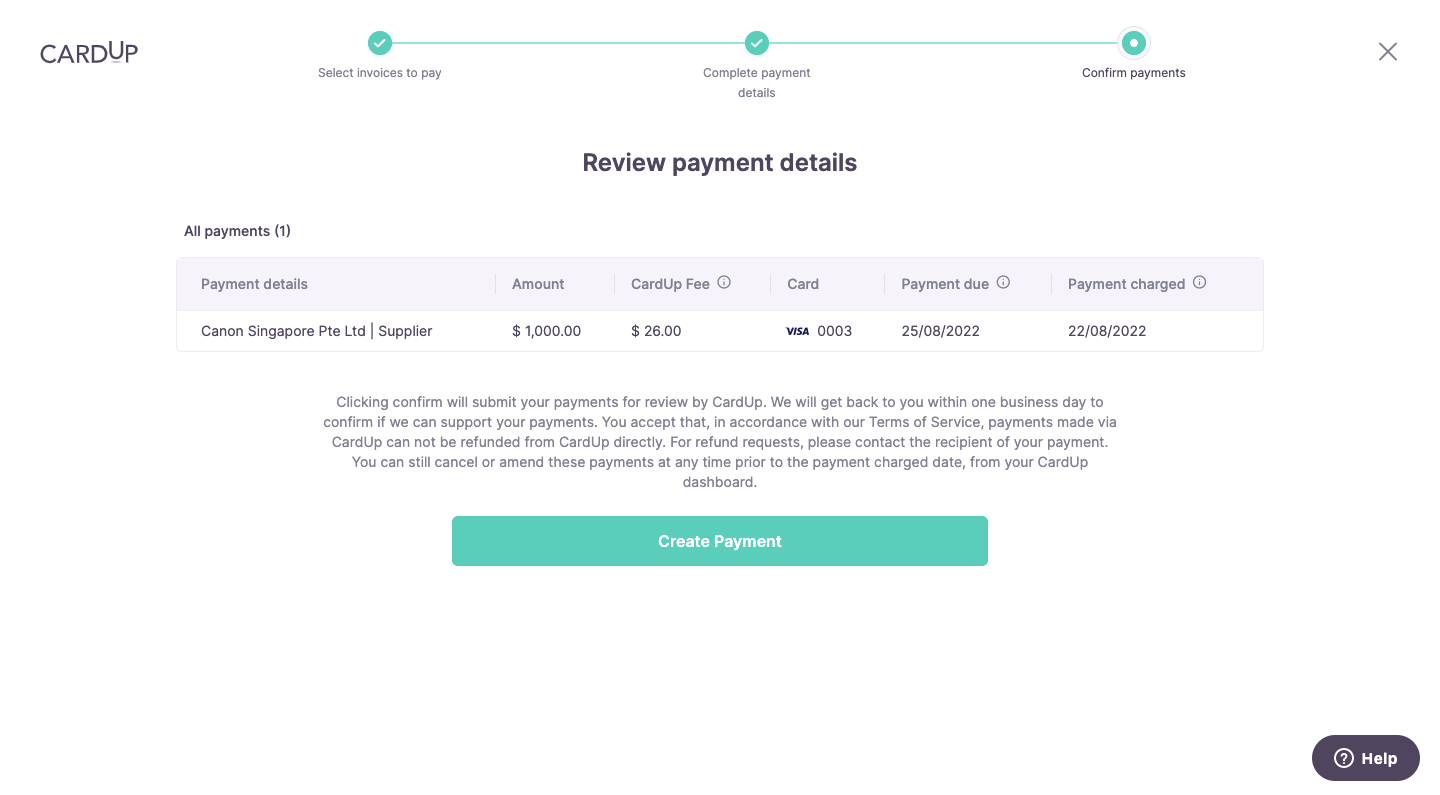Click the Payment details column header
This screenshot has height=795, width=1440.
(254, 284)
